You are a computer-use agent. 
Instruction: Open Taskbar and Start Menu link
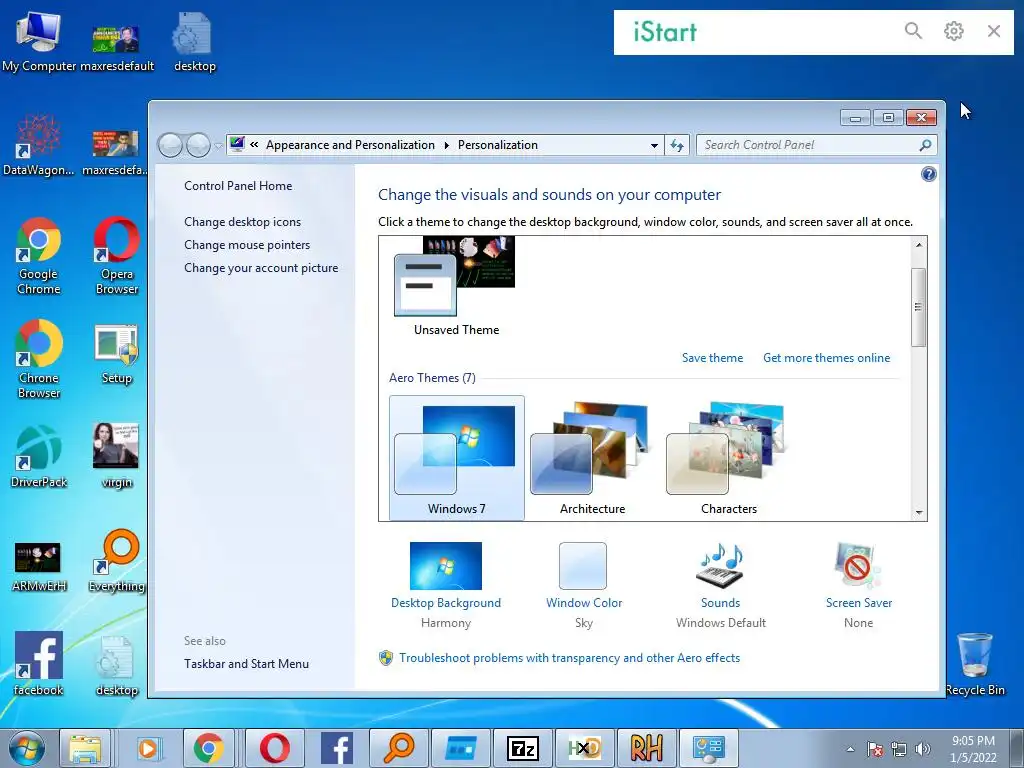(246, 664)
